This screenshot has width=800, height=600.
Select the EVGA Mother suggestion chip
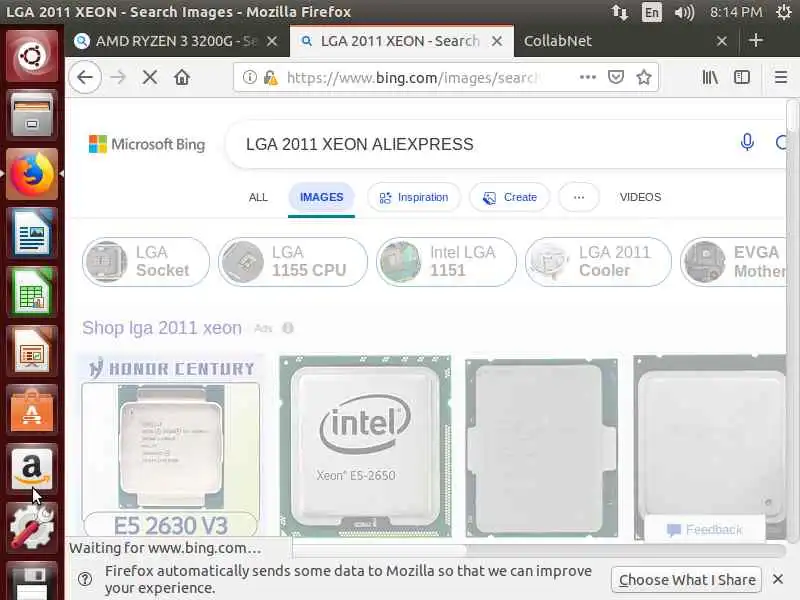[733, 262]
